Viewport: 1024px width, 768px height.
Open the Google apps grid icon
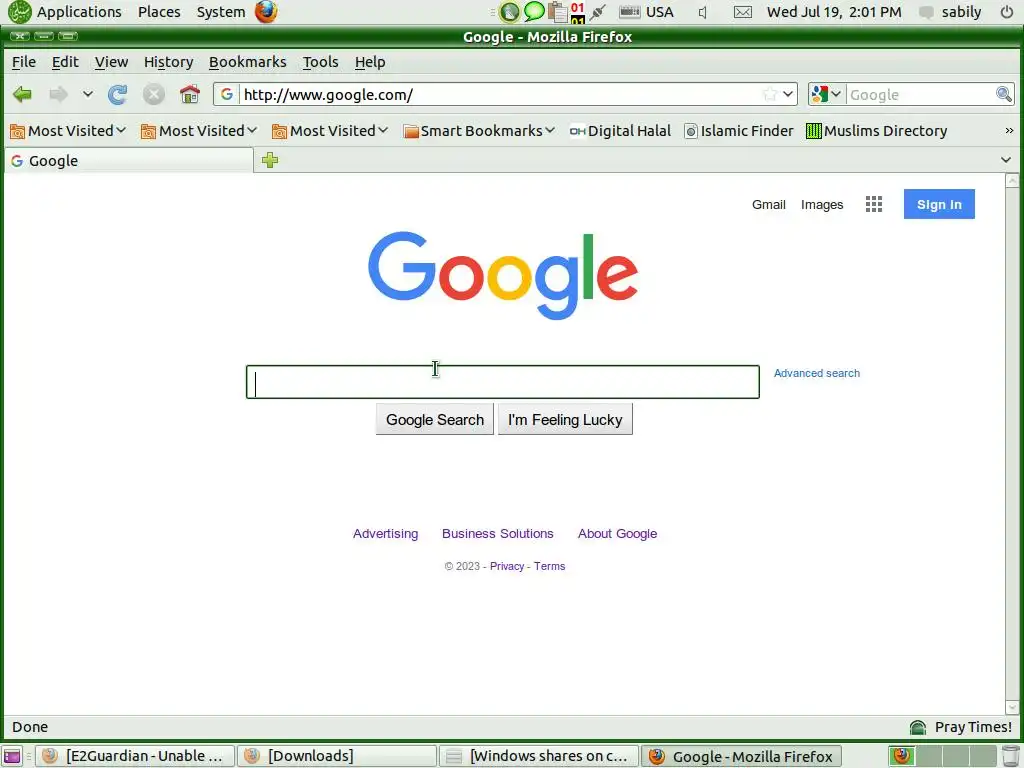click(874, 204)
